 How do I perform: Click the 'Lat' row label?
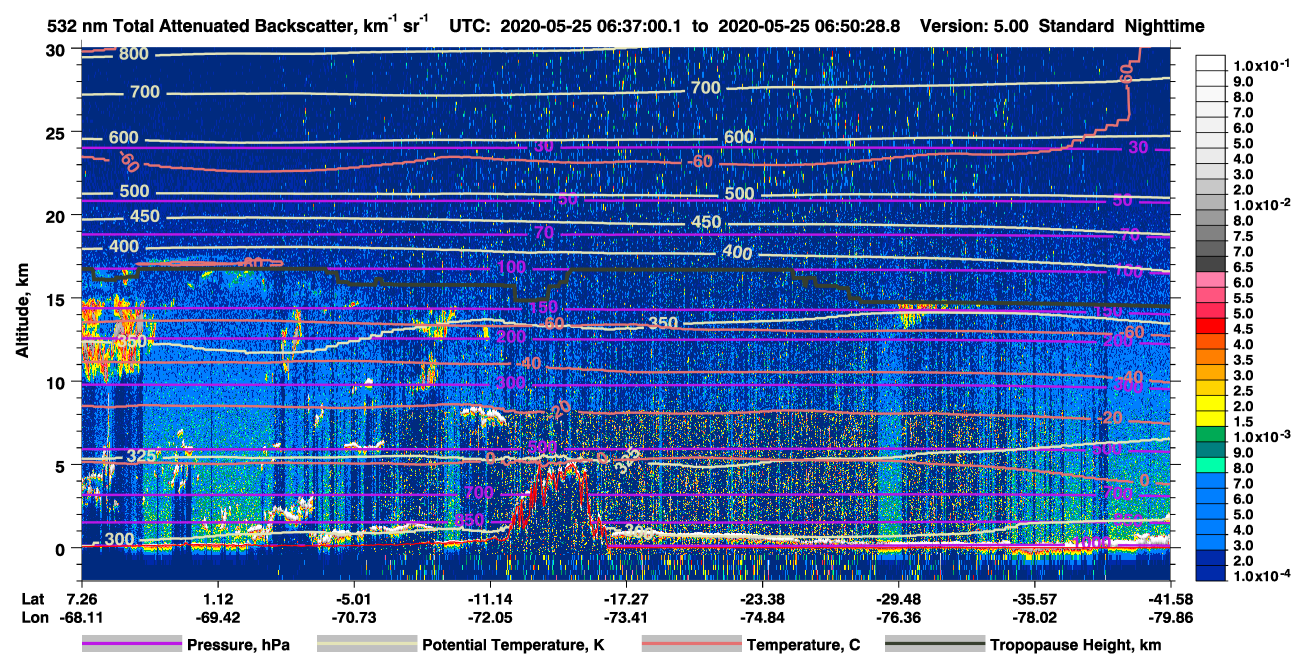[32, 600]
